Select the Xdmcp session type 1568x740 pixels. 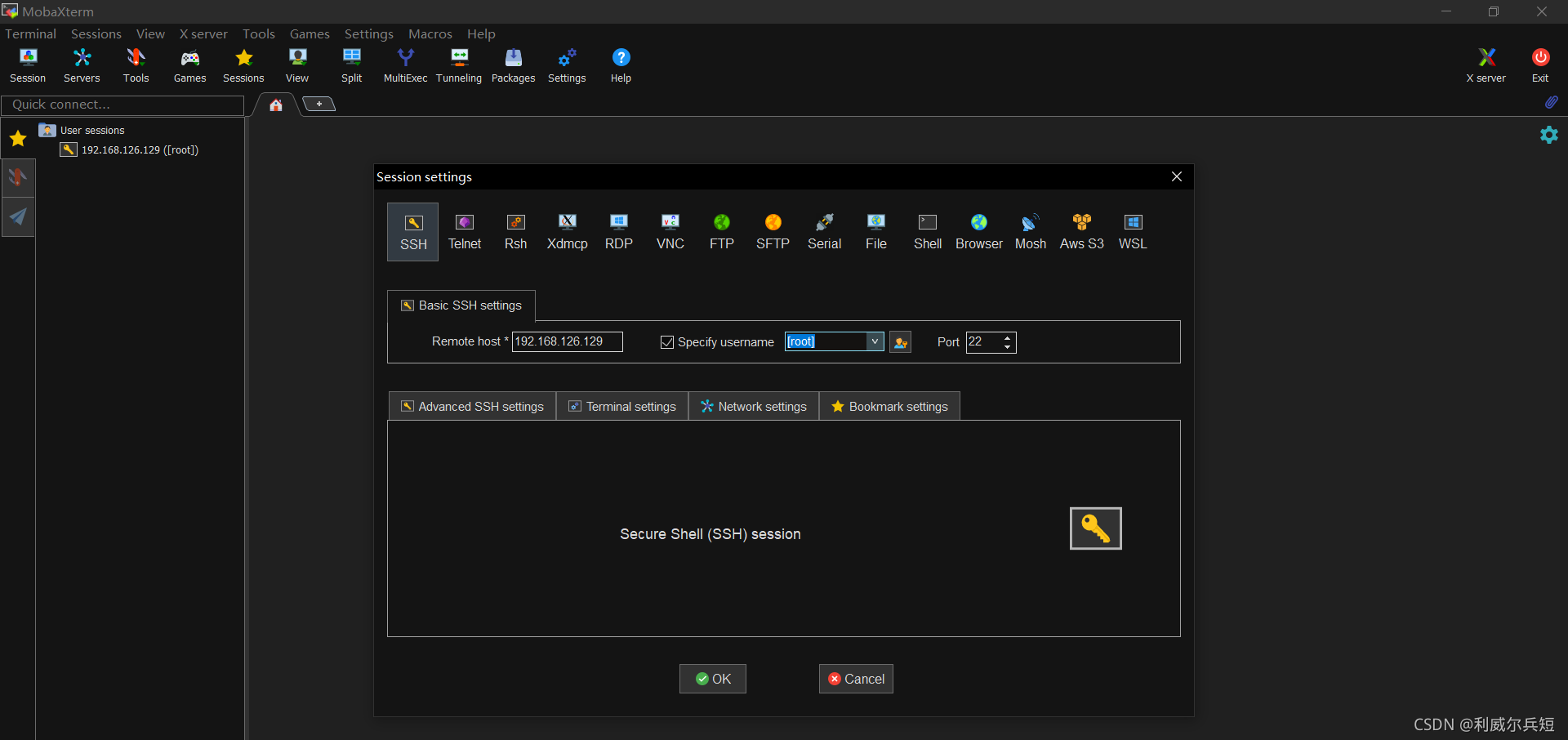[568, 232]
